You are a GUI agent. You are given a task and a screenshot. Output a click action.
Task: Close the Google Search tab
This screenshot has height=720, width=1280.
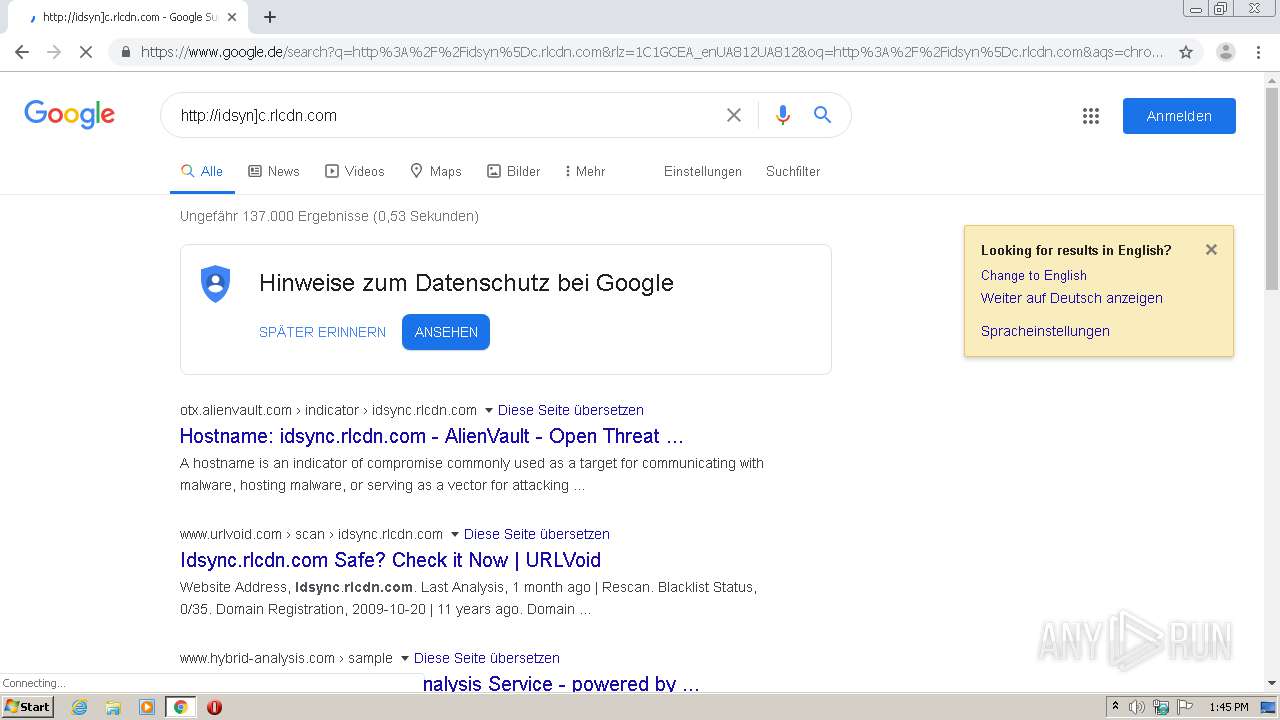coord(232,17)
